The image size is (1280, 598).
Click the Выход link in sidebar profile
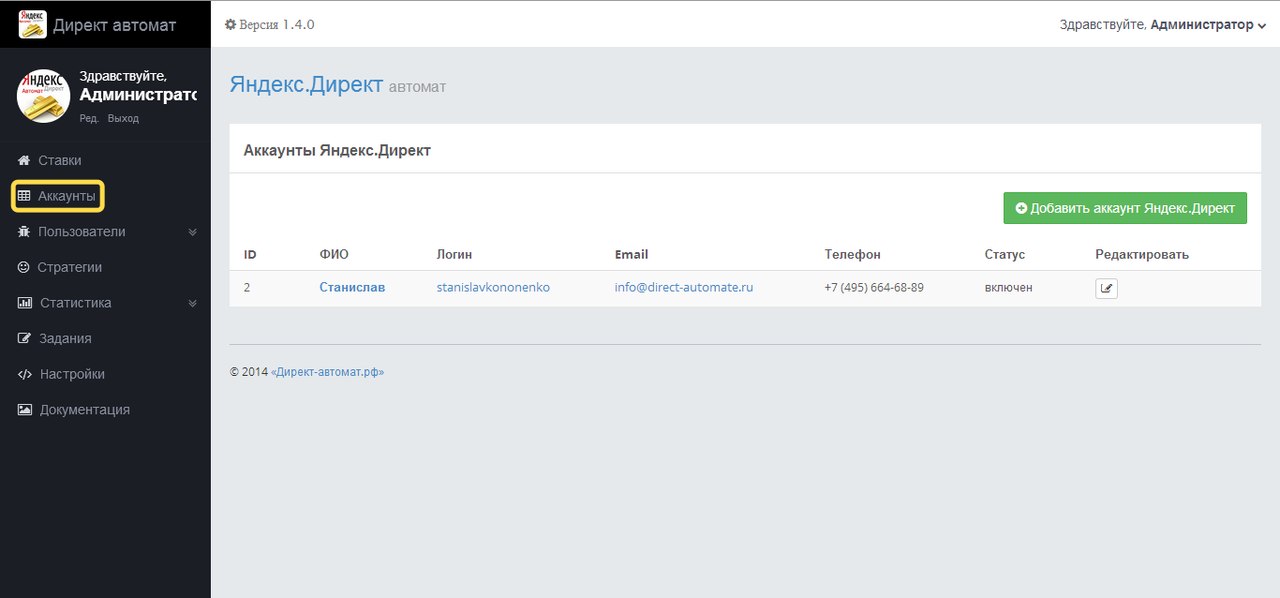coord(123,118)
